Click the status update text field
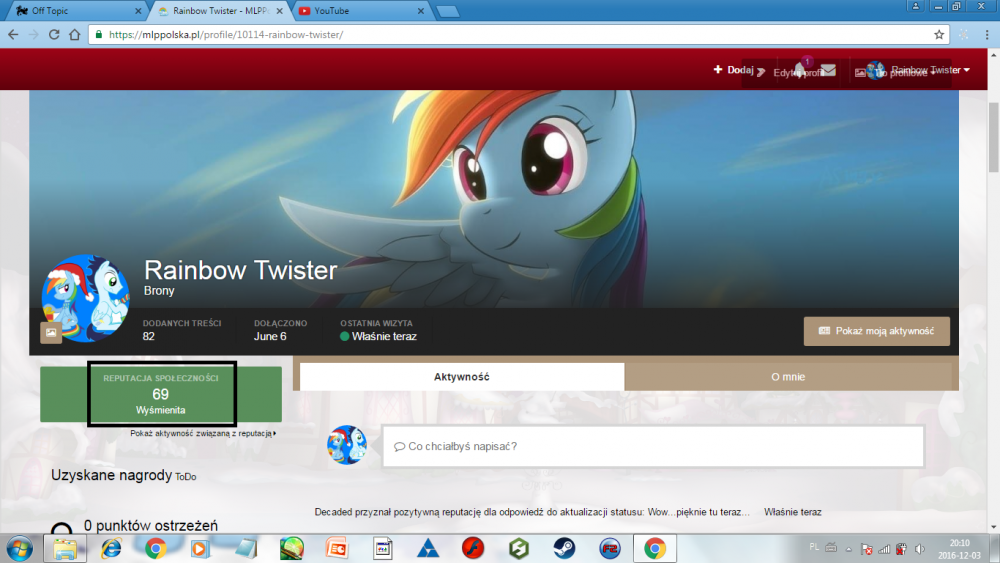Image resolution: width=1000 pixels, height=563 pixels. pyautogui.click(x=652, y=446)
